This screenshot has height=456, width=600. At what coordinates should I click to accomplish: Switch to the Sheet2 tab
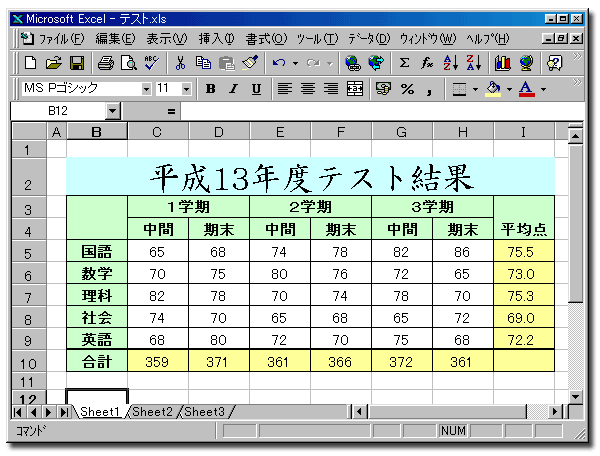coord(152,412)
